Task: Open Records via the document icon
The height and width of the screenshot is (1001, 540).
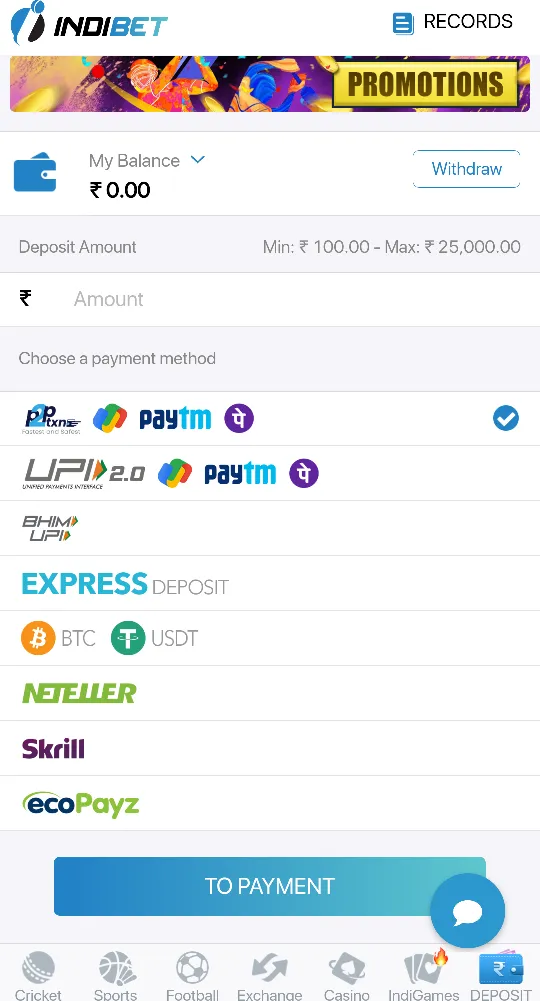Action: (x=403, y=23)
